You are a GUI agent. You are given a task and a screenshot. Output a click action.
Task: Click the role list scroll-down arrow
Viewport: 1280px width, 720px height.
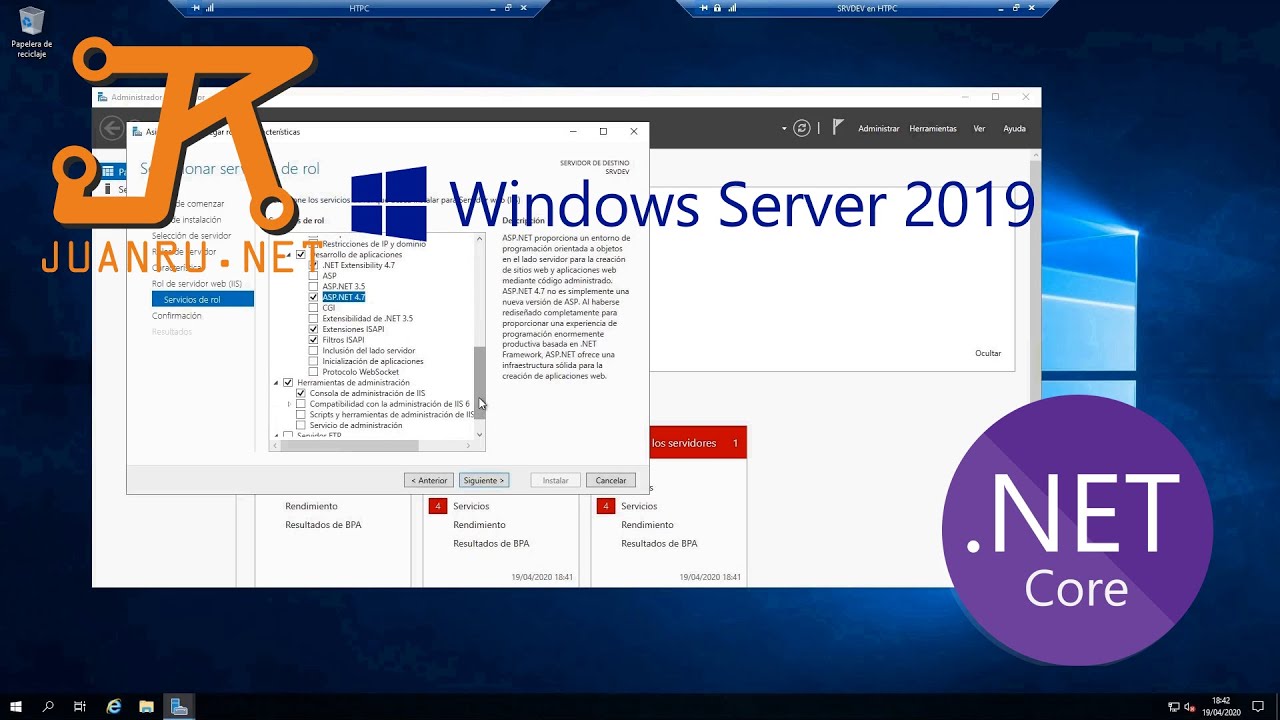point(480,434)
